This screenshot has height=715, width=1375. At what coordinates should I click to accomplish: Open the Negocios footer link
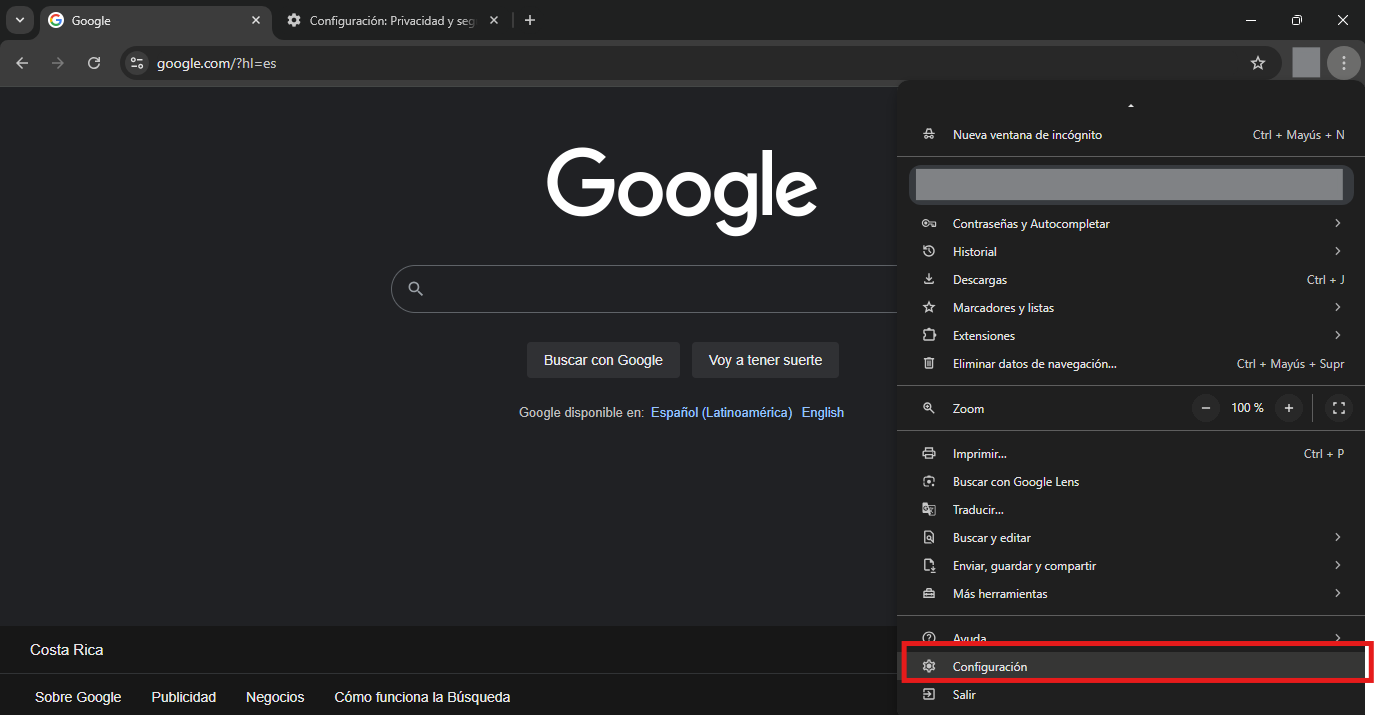point(275,697)
